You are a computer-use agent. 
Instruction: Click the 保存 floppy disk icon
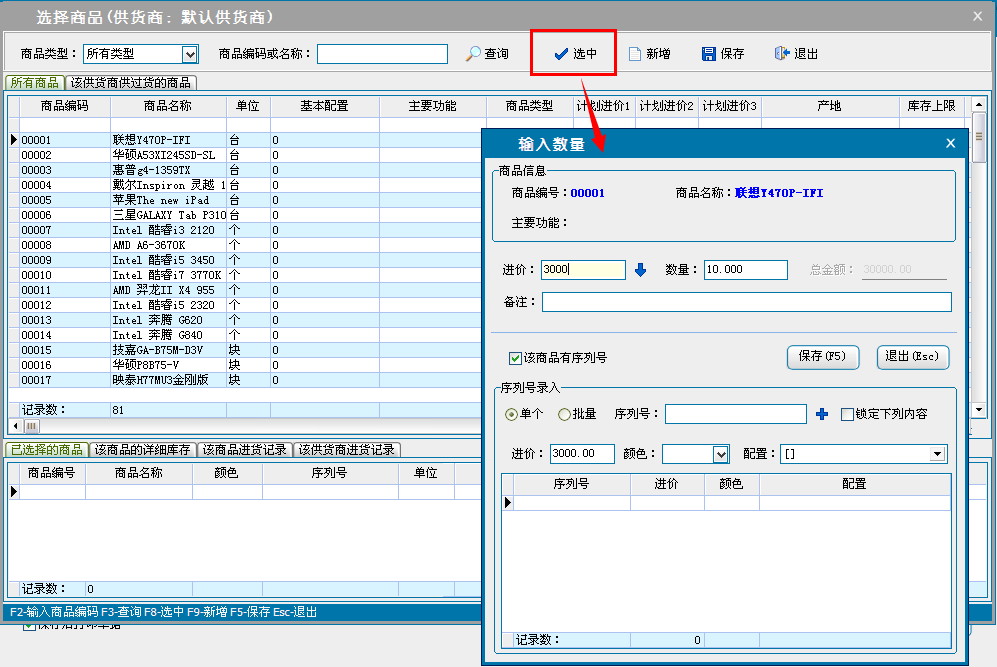coord(709,54)
